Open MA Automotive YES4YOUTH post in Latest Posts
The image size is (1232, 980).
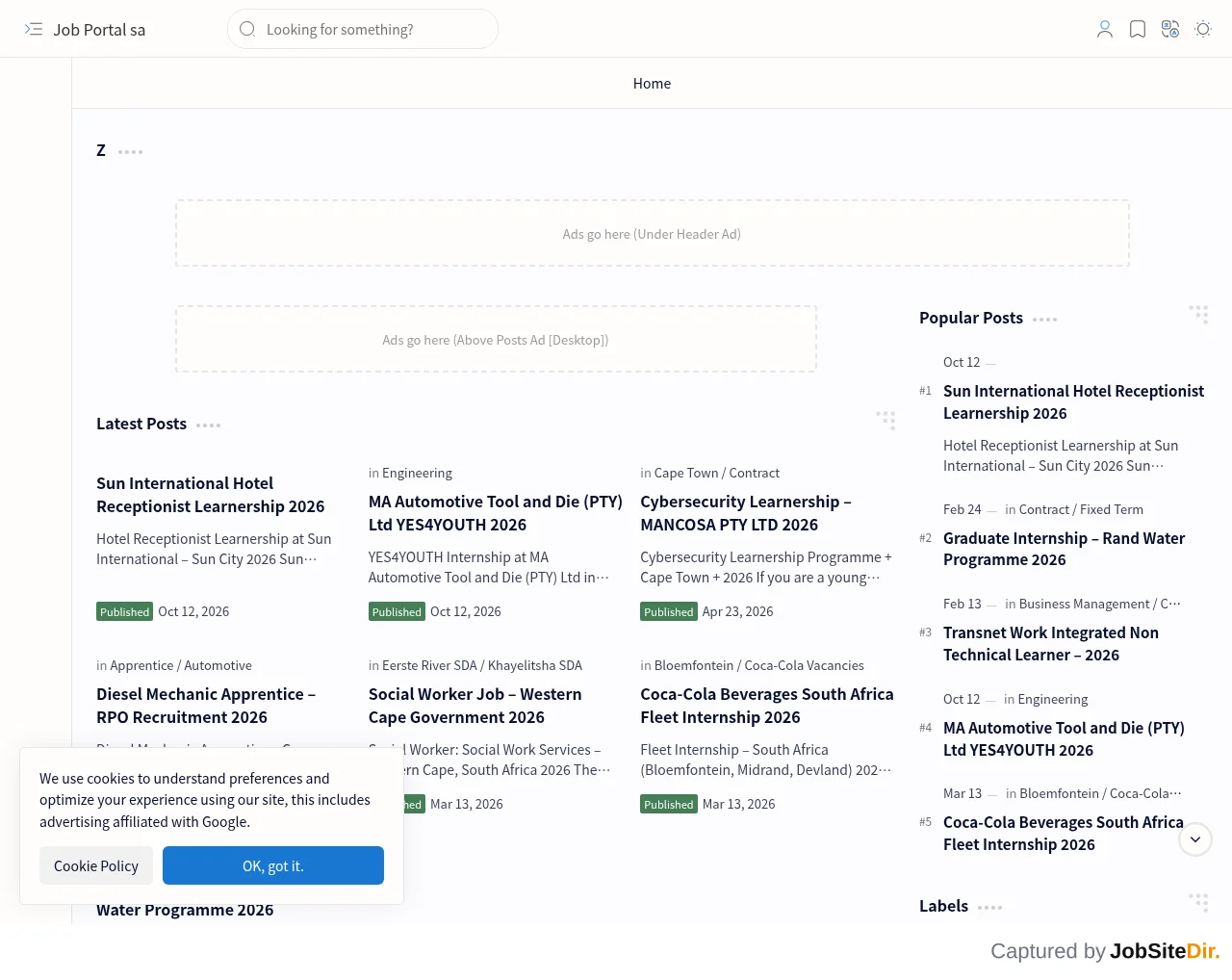click(x=496, y=513)
